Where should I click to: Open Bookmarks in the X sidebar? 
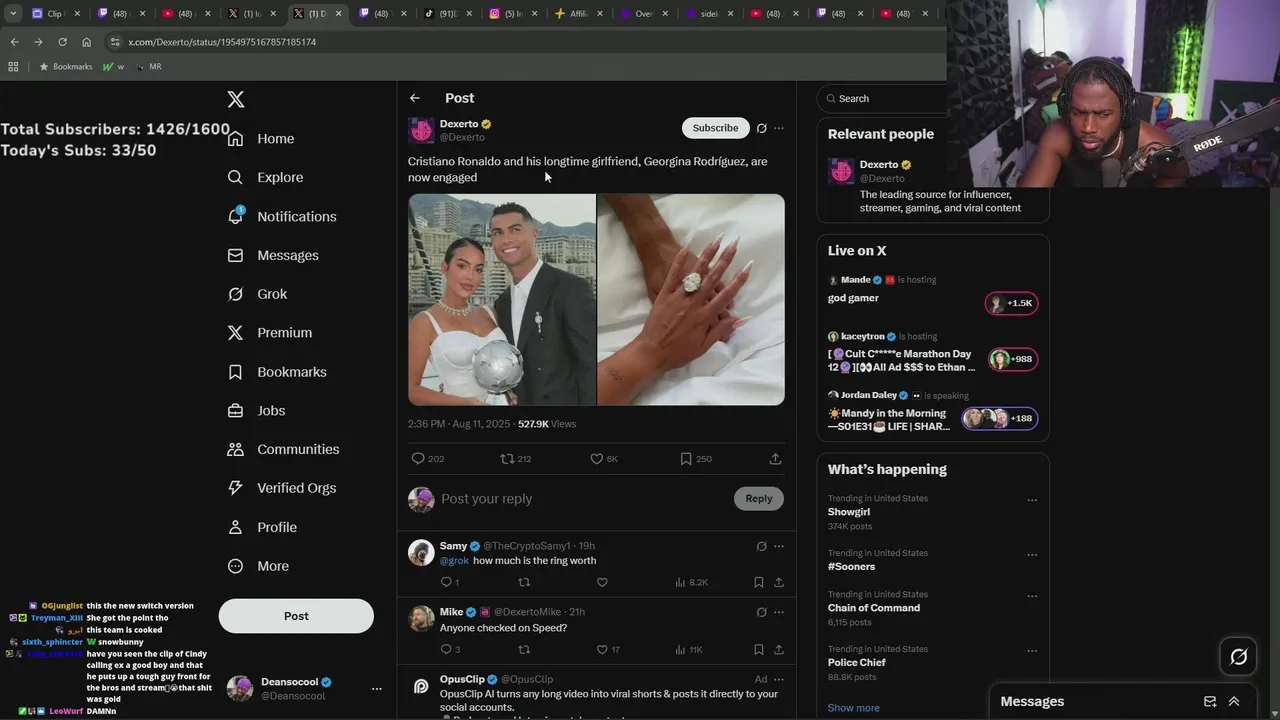[x=277, y=372]
